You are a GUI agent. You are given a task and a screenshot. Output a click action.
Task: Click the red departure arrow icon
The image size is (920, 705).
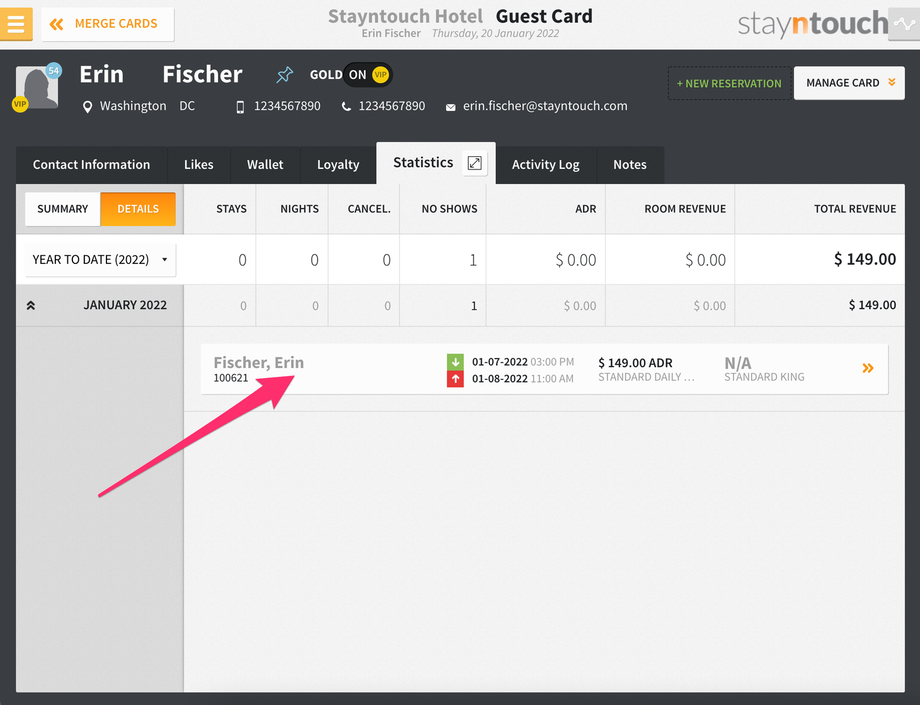coord(455,379)
